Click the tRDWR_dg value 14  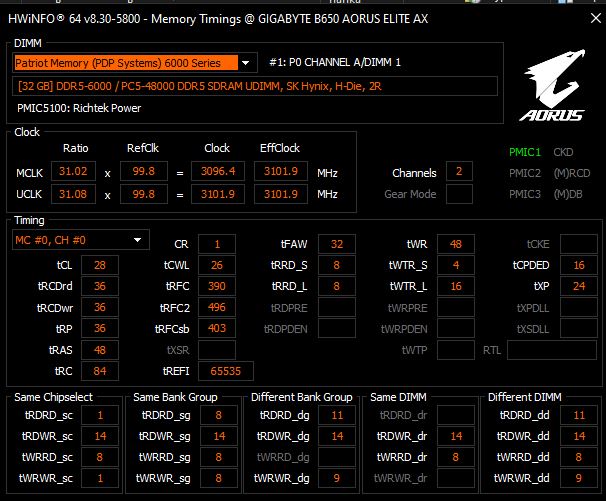coord(337,436)
